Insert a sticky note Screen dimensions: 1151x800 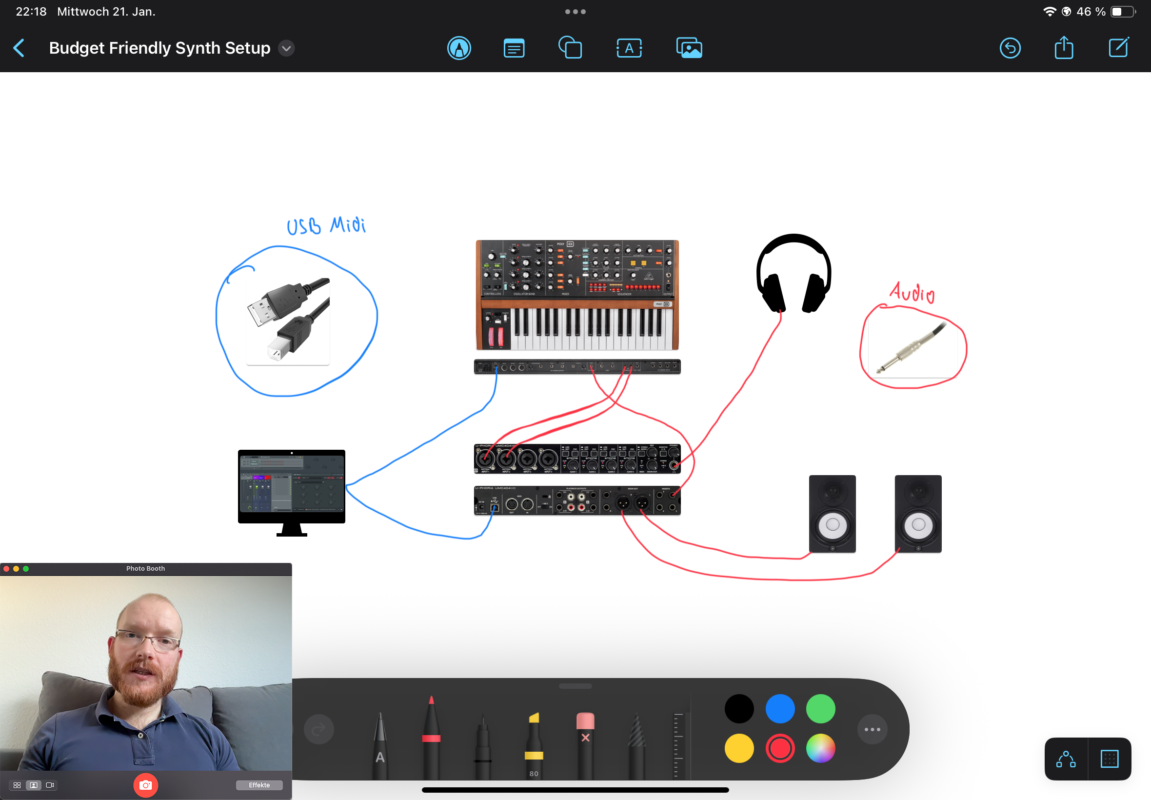coord(514,48)
